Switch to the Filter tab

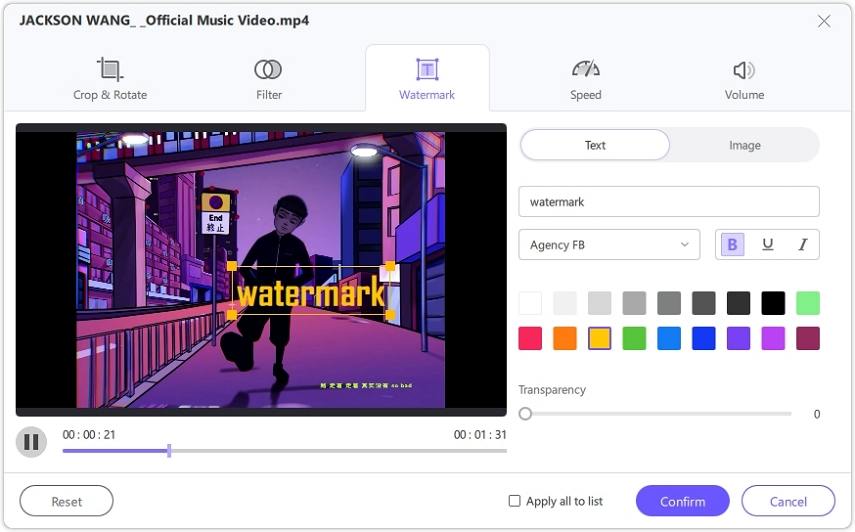[x=268, y=79]
